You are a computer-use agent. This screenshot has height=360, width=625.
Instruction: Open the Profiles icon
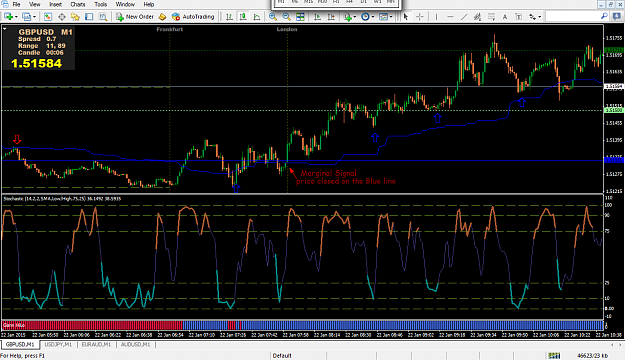26,17
